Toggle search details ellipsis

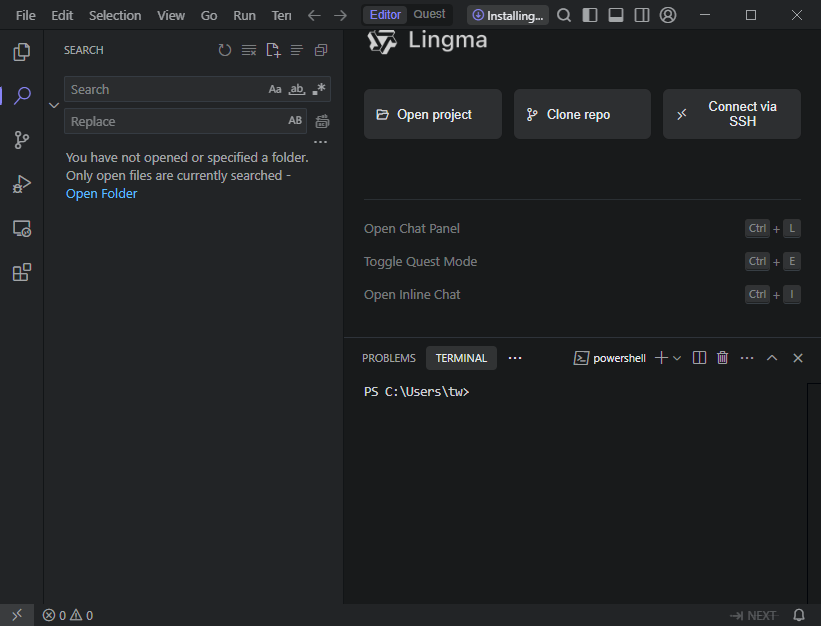(x=320, y=142)
